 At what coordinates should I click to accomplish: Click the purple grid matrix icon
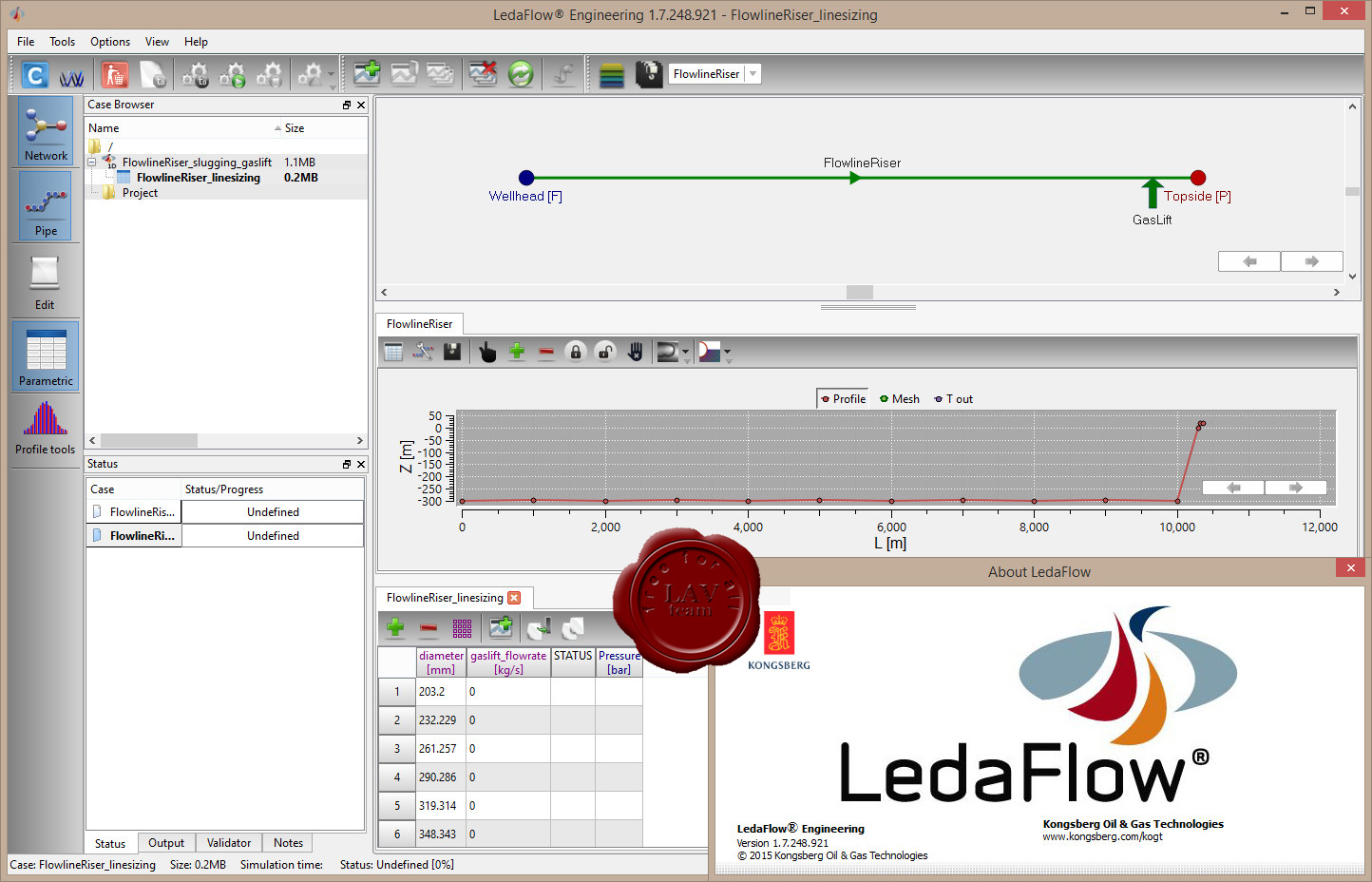(x=462, y=627)
